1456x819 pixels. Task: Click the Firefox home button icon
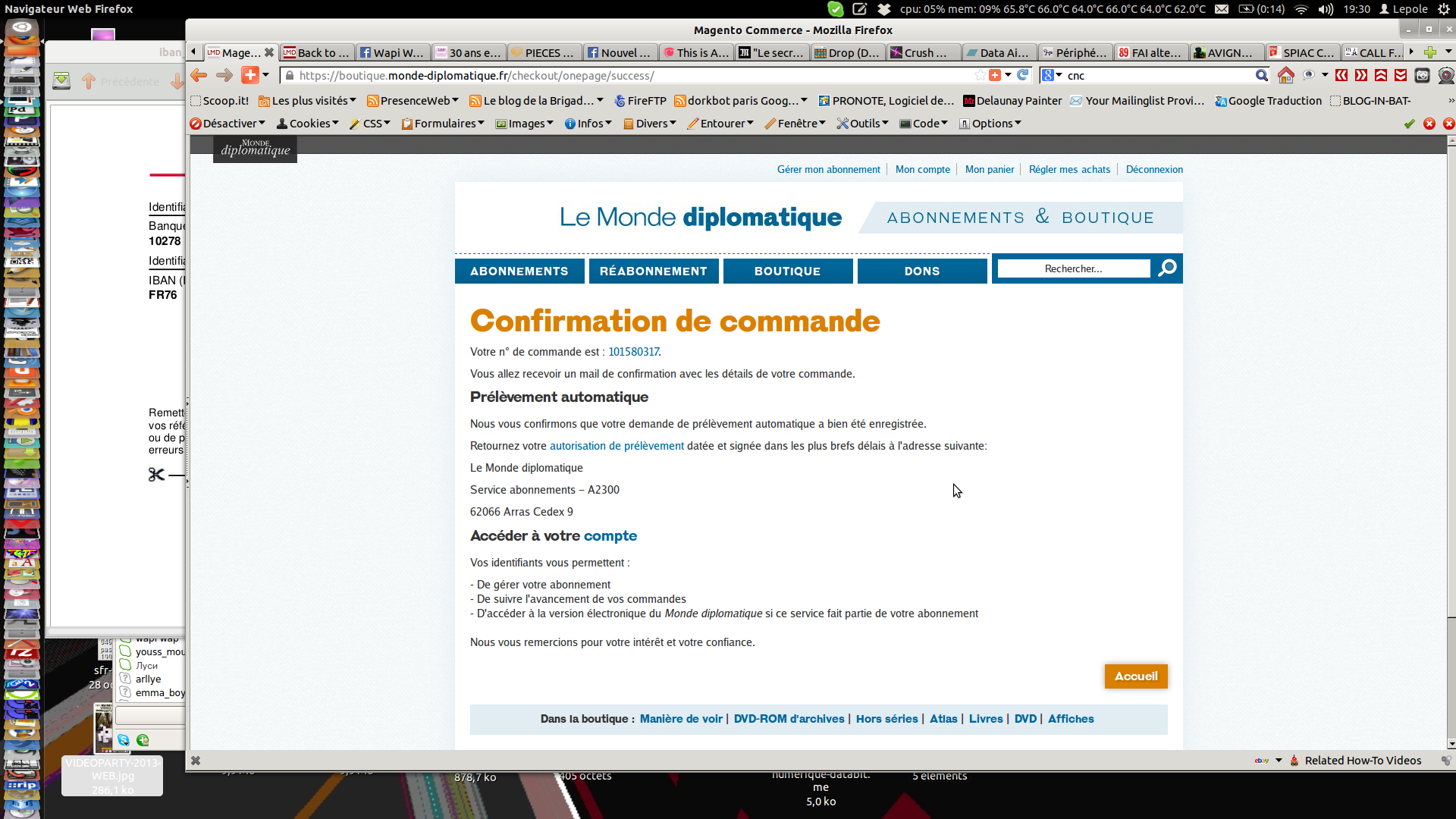(1286, 75)
